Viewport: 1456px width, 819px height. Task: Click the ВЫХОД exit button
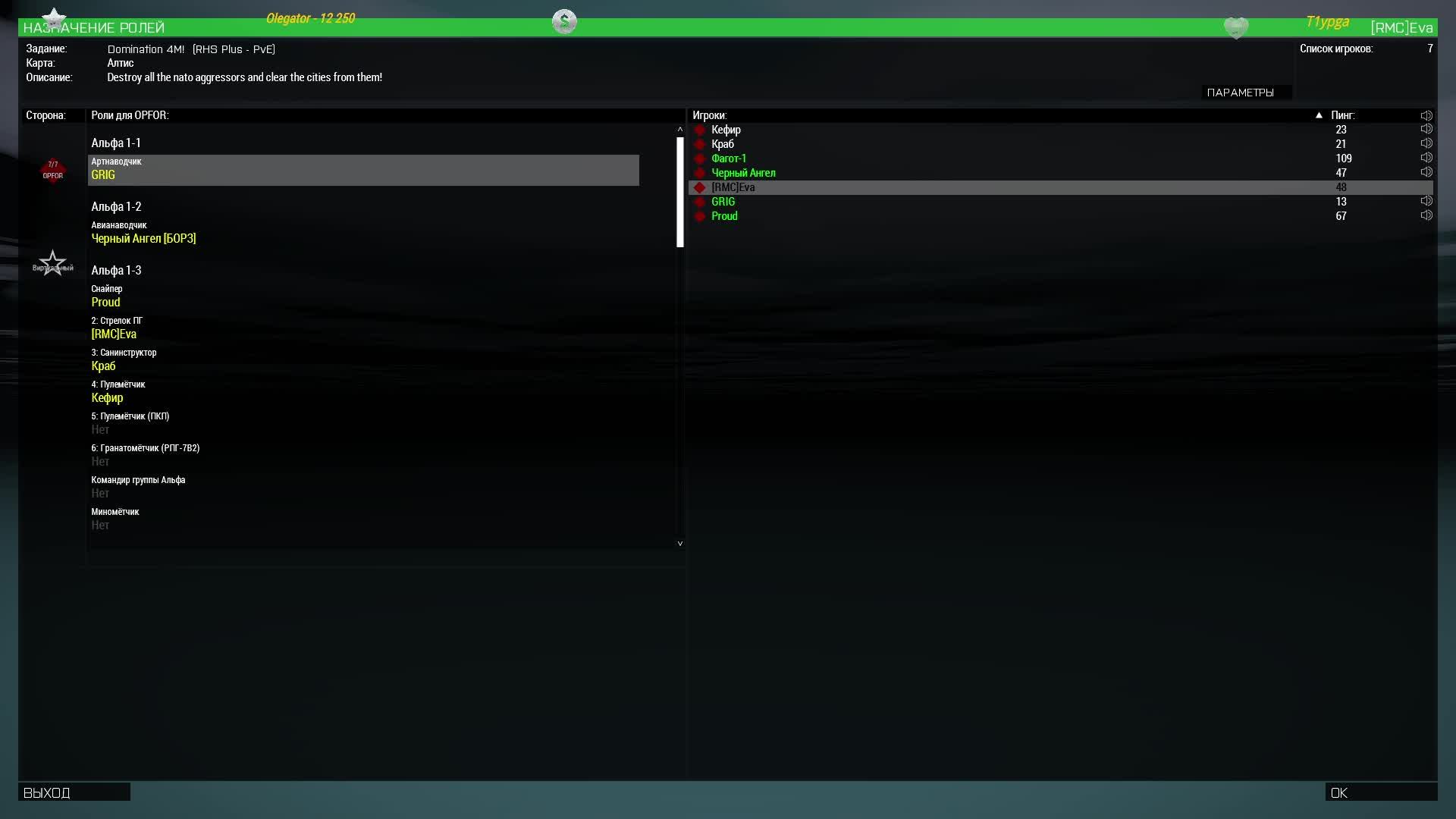[x=74, y=792]
